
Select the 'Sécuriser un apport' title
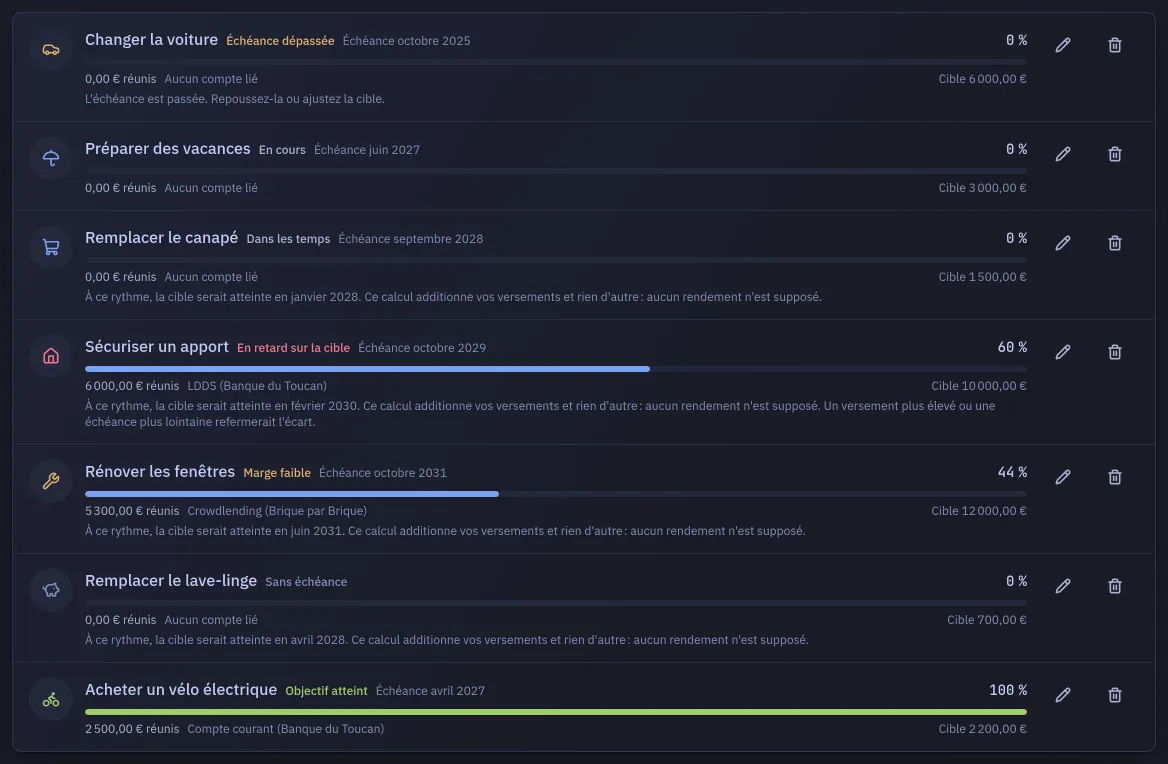pyautogui.click(x=156, y=346)
